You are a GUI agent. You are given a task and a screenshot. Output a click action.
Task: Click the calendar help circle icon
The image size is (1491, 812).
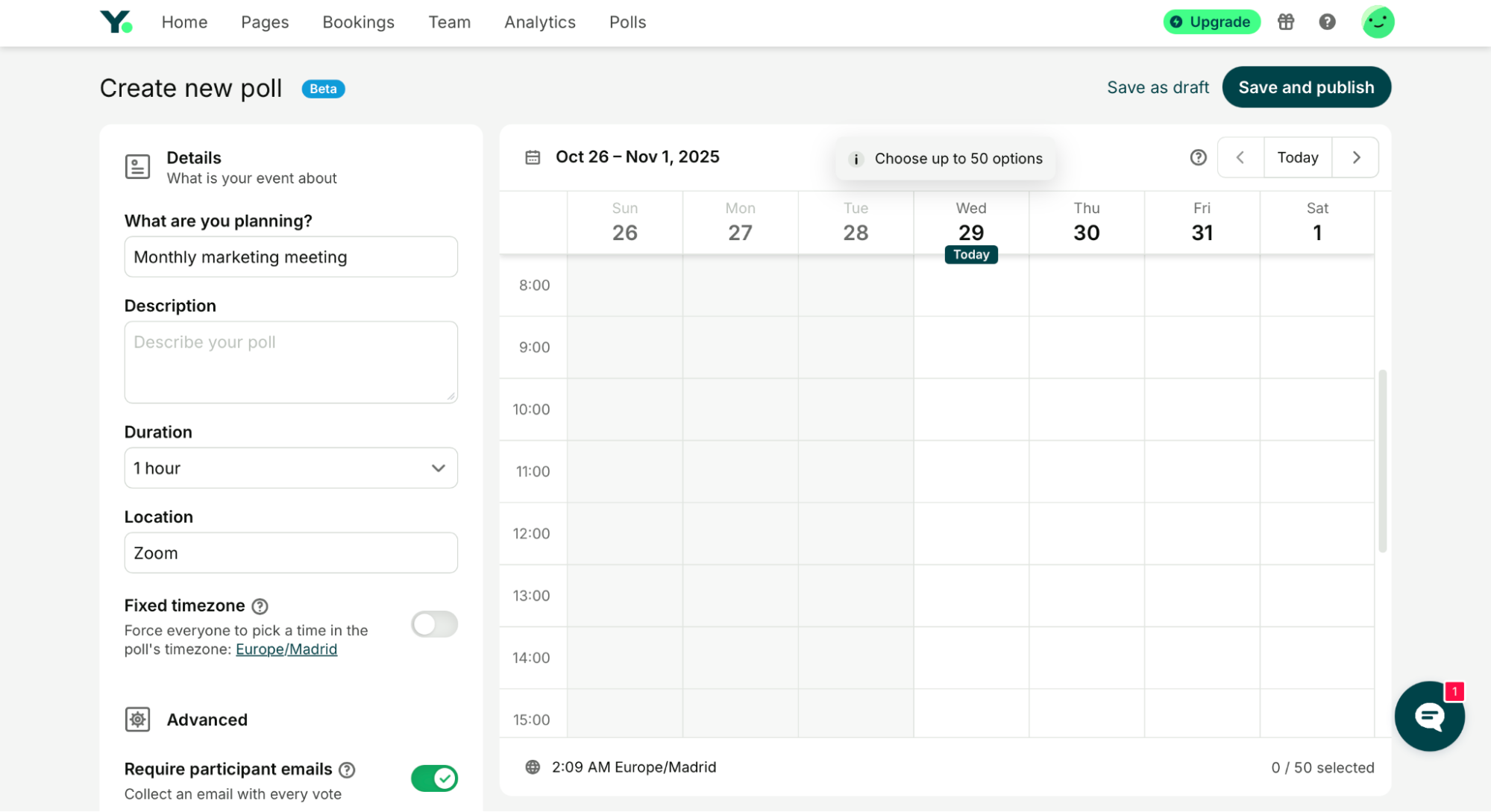(x=1198, y=157)
